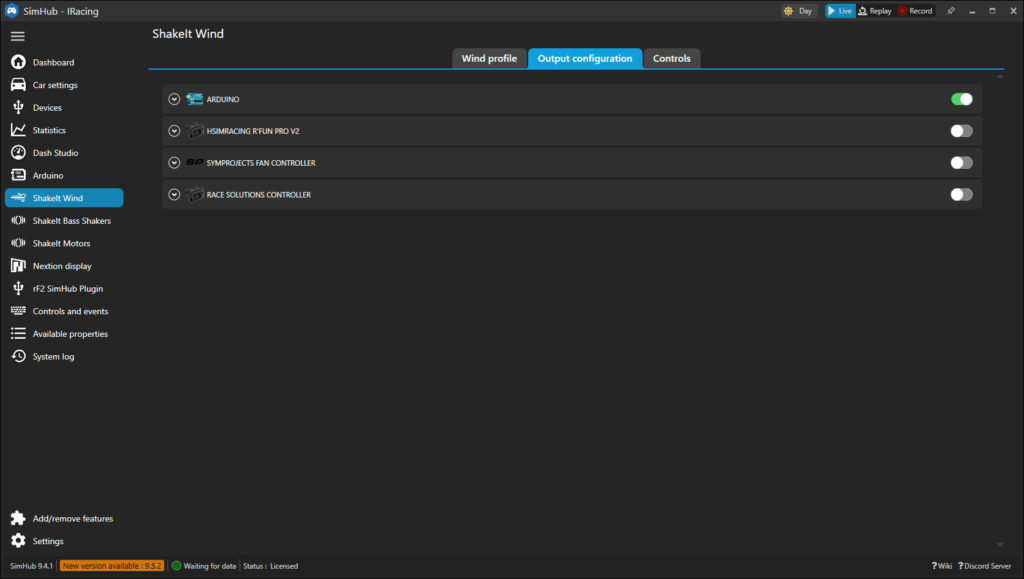Click the green status indicator dot
The image size is (1024, 579).
(176, 566)
